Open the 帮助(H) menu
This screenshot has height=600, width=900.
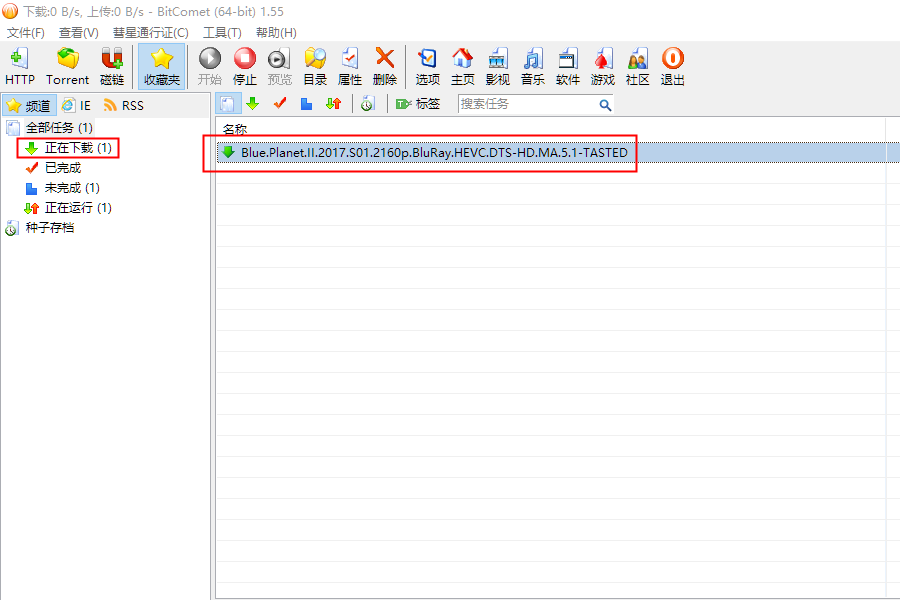coord(276,33)
